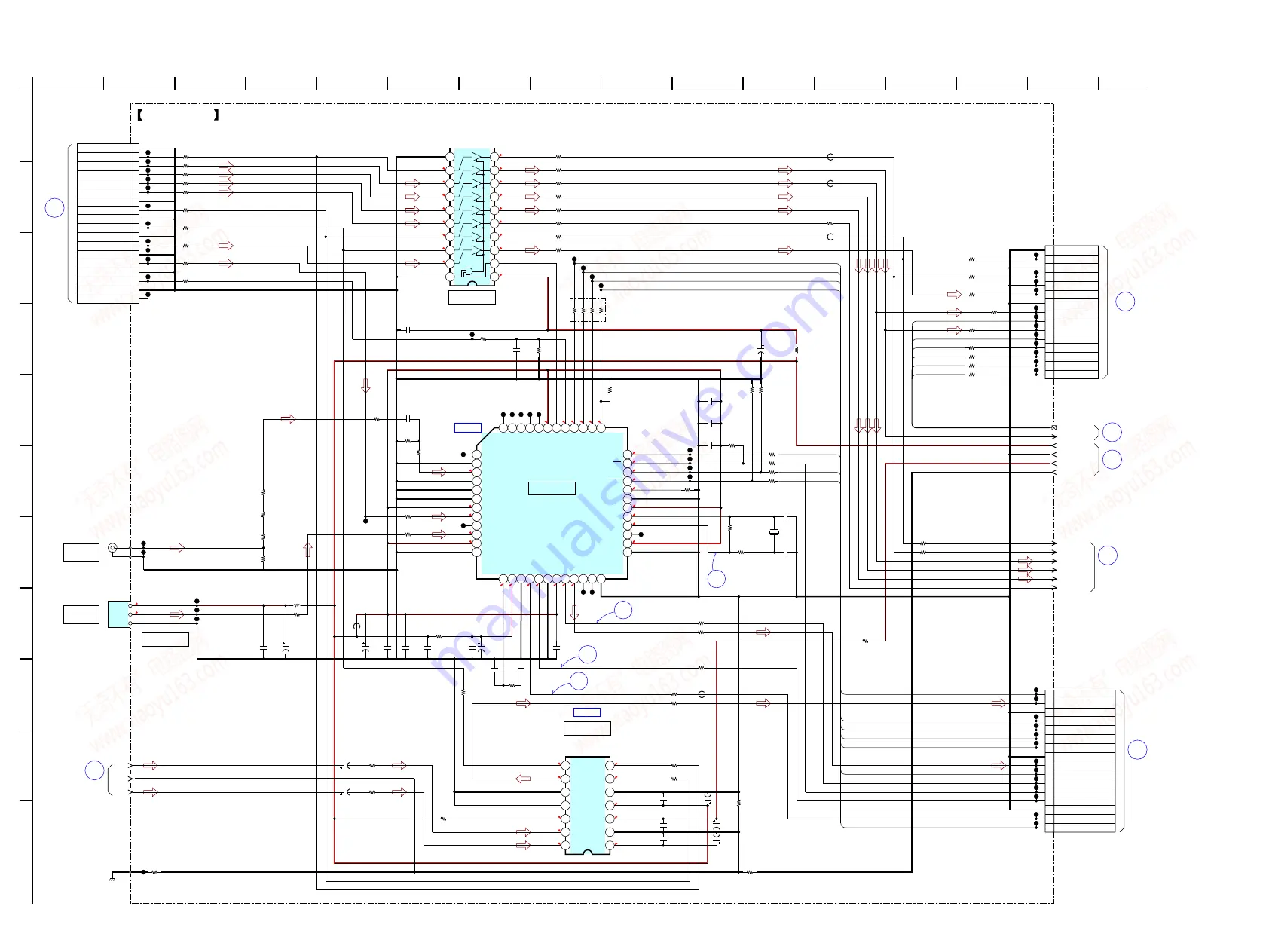This screenshot has height=952, width=1266.
Task: Select the crossed-square terminal at the right border
Action: point(1053,427)
